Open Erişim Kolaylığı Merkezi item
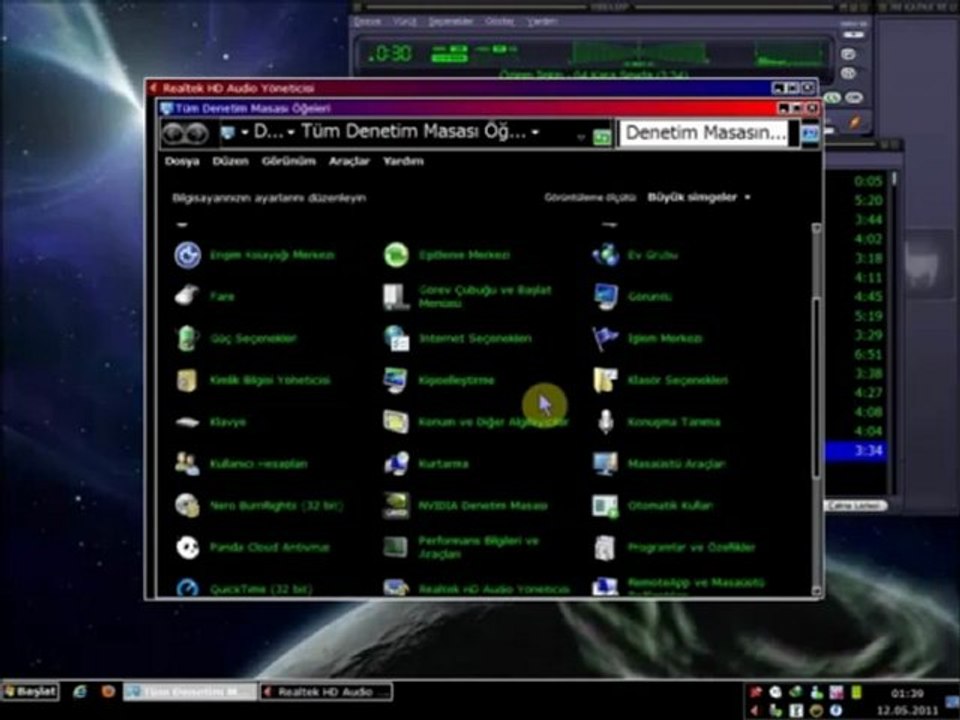 pos(255,255)
